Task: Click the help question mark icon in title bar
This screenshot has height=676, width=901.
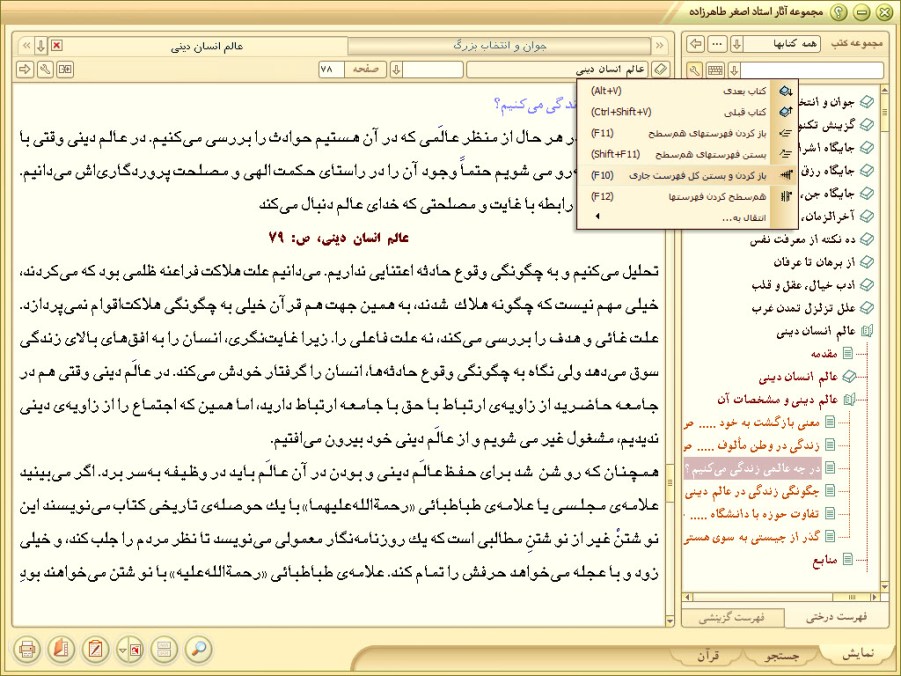Action: tap(840, 12)
